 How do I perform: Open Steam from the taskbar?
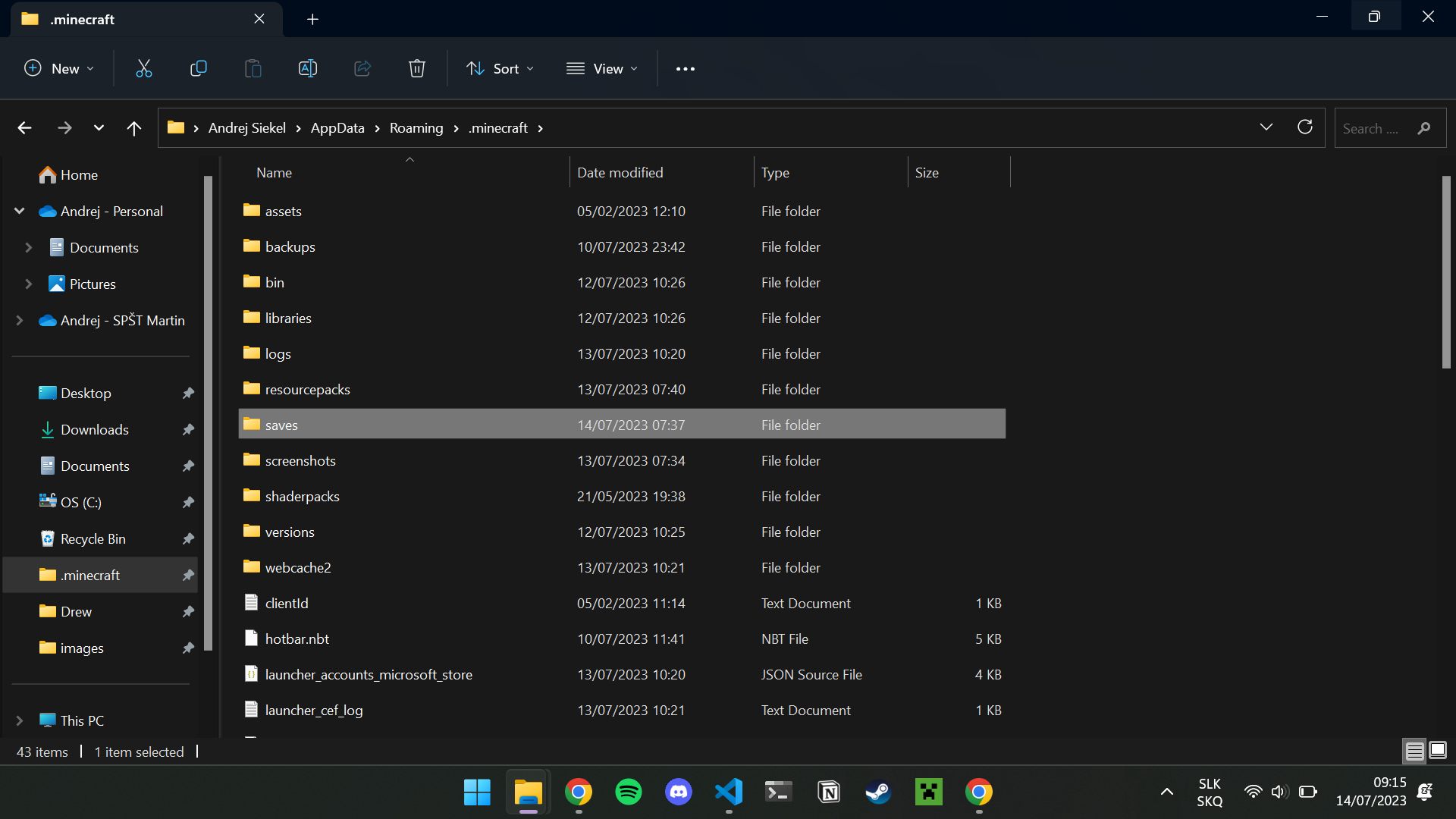879,792
